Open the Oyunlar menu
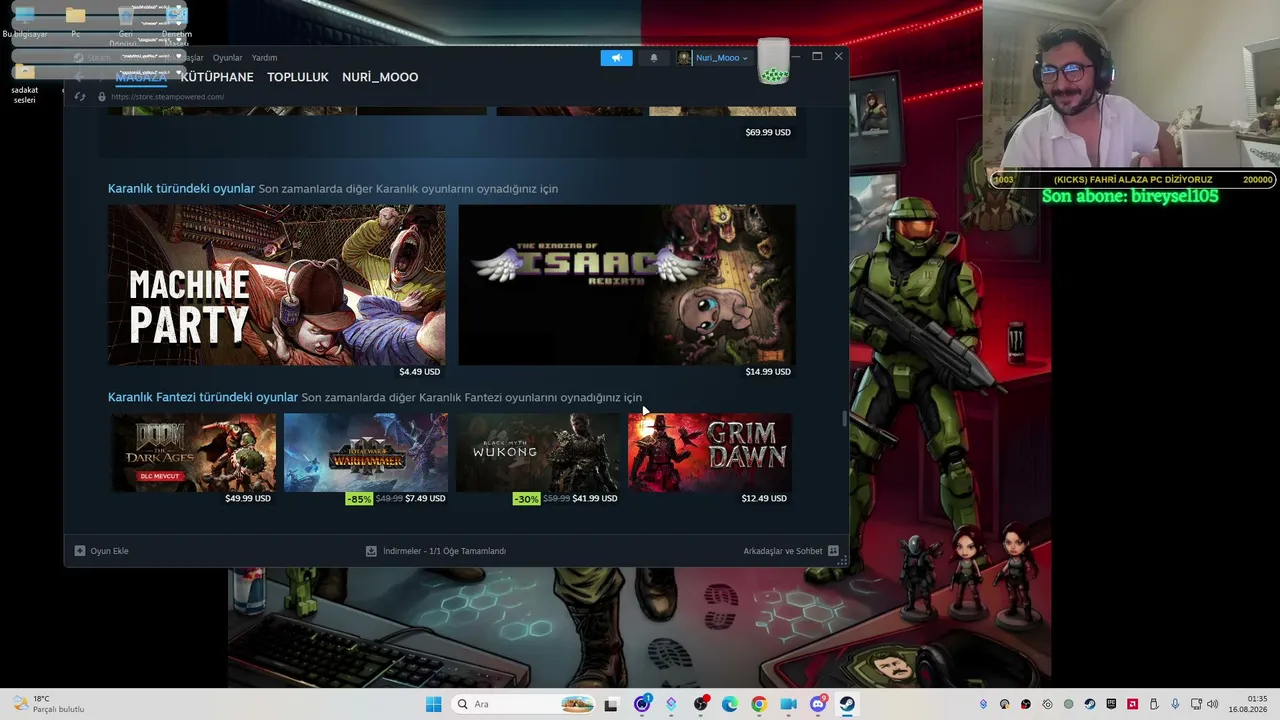 [x=227, y=58]
